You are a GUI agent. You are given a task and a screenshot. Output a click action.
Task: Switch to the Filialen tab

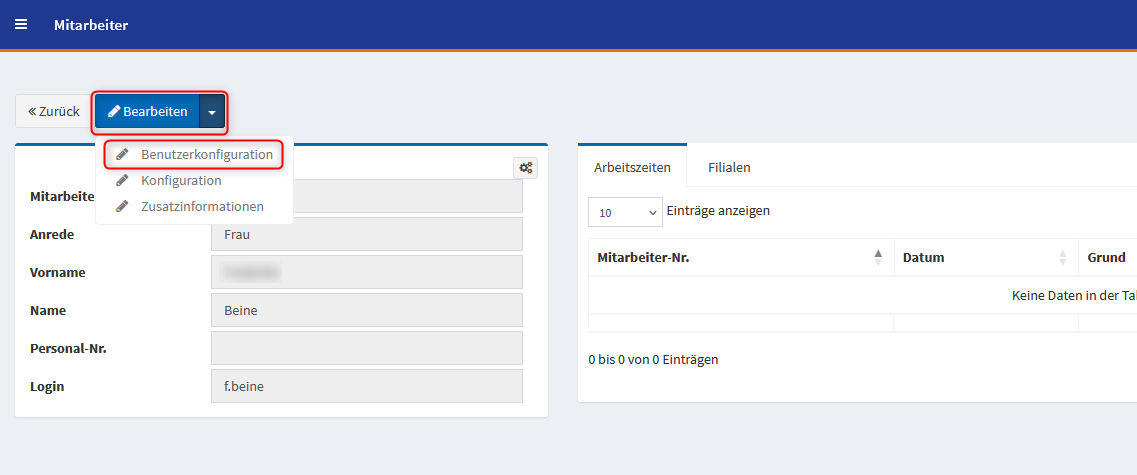[x=729, y=167]
